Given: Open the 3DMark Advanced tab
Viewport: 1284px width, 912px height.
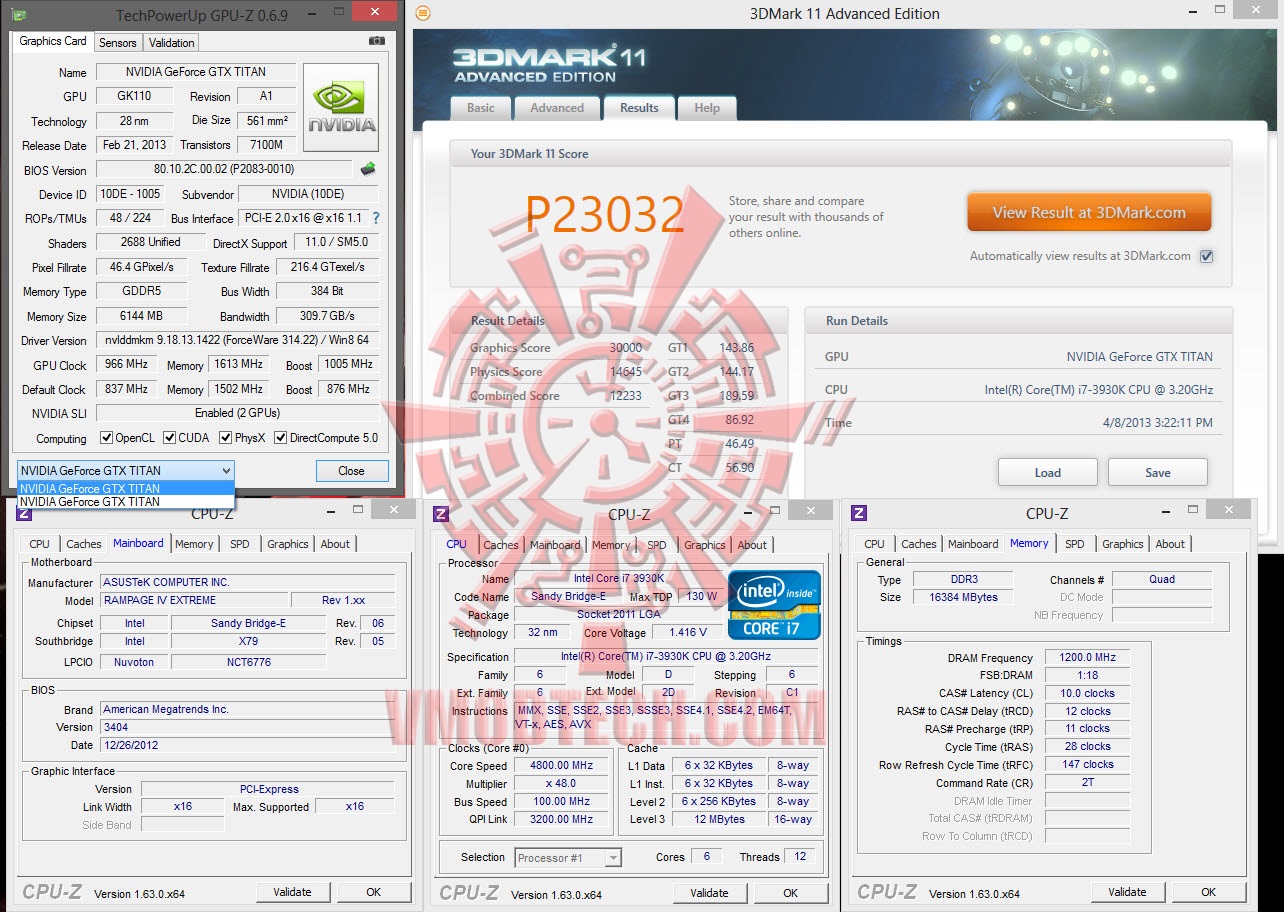Looking at the screenshot, I should [557, 108].
